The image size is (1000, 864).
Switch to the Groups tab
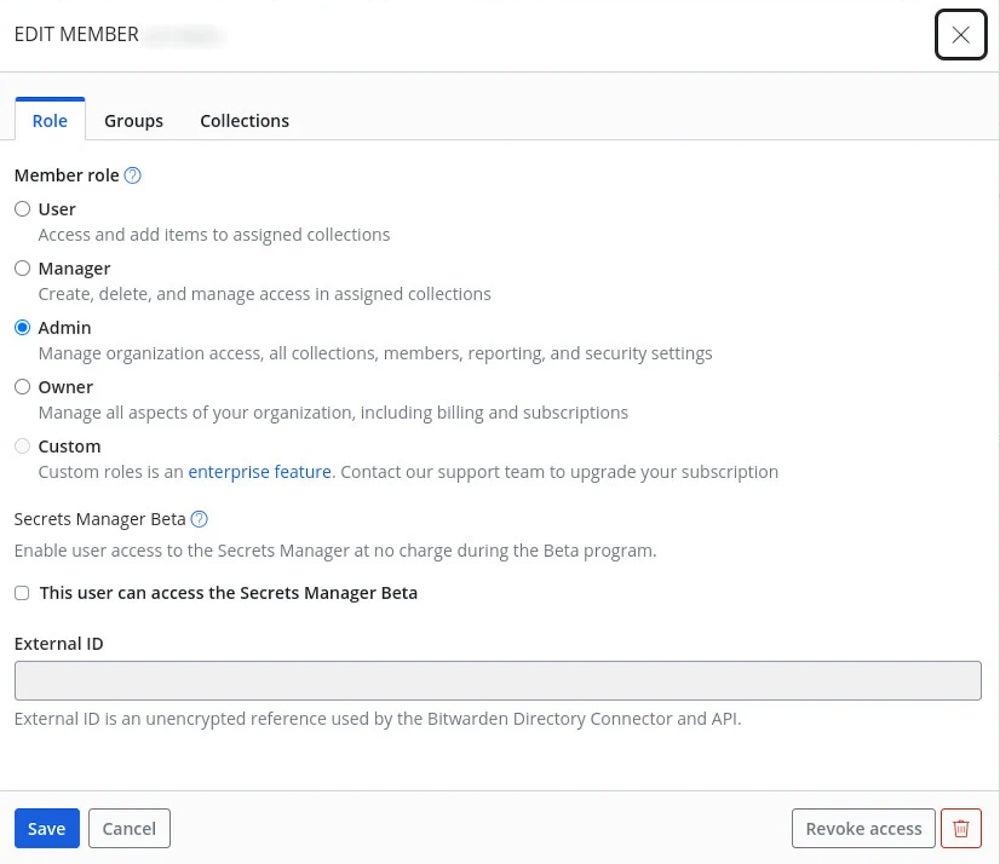[x=133, y=120]
